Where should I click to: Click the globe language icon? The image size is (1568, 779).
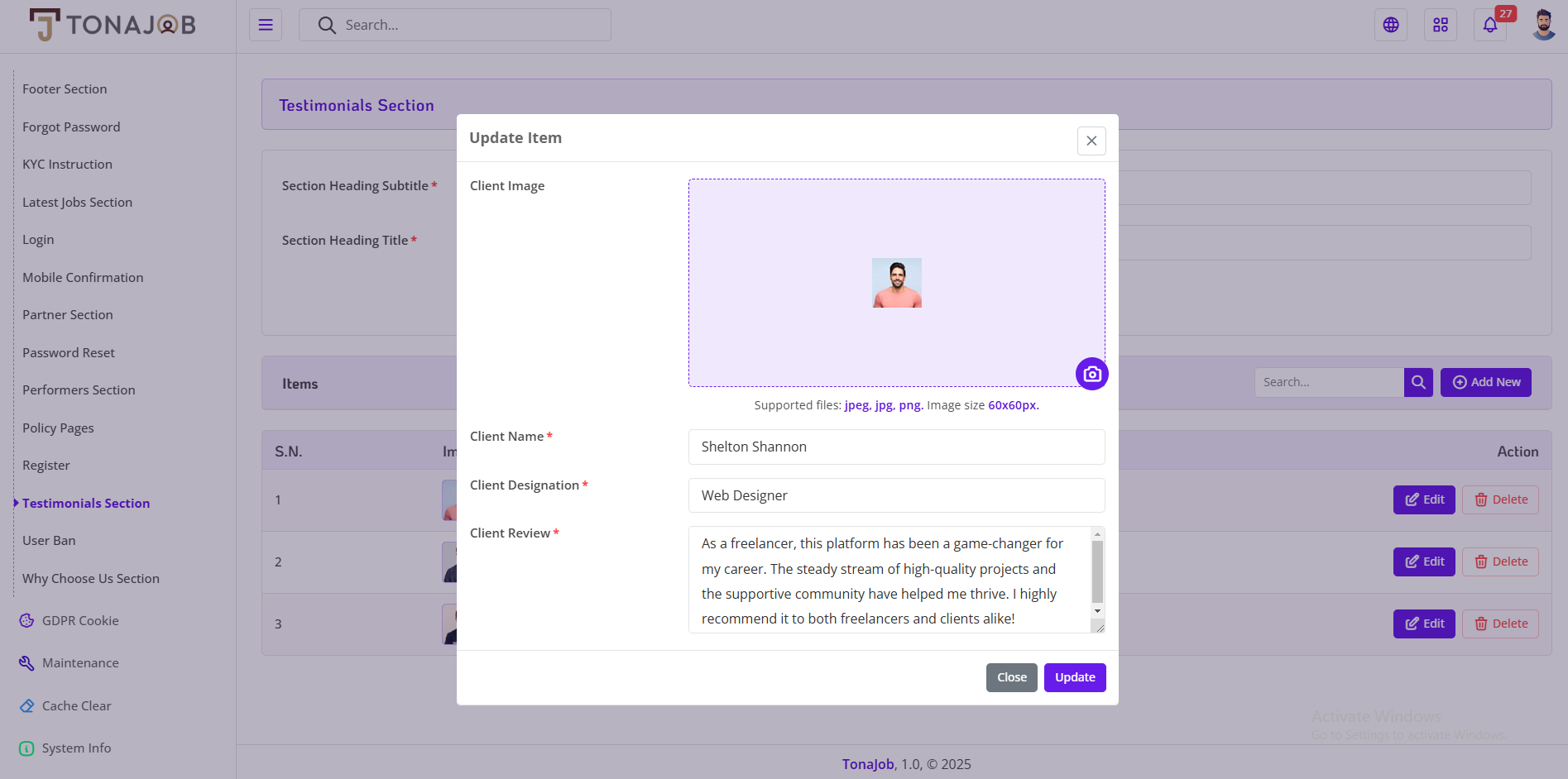(x=1391, y=25)
